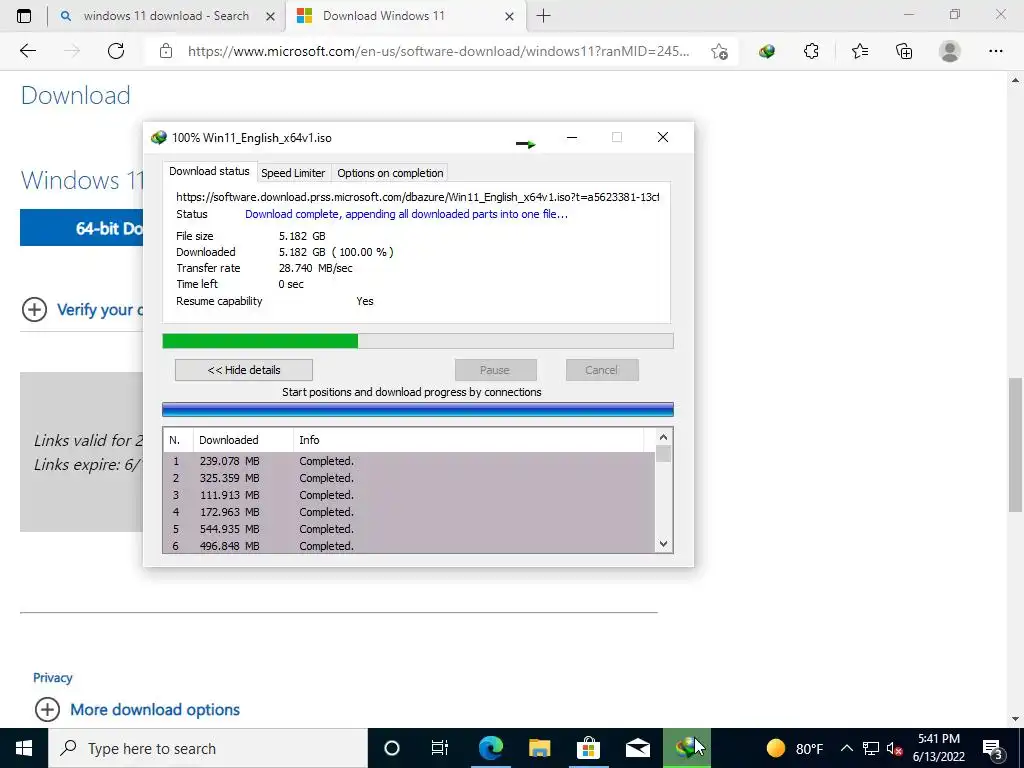This screenshot has width=1024, height=768.
Task: Open the Options on completion tab
Action: (390, 173)
